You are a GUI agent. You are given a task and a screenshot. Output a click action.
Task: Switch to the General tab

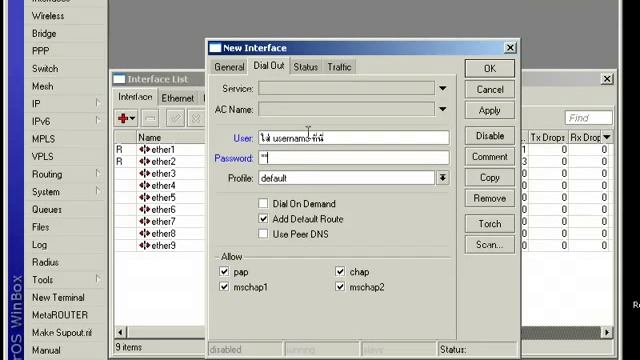click(229, 67)
